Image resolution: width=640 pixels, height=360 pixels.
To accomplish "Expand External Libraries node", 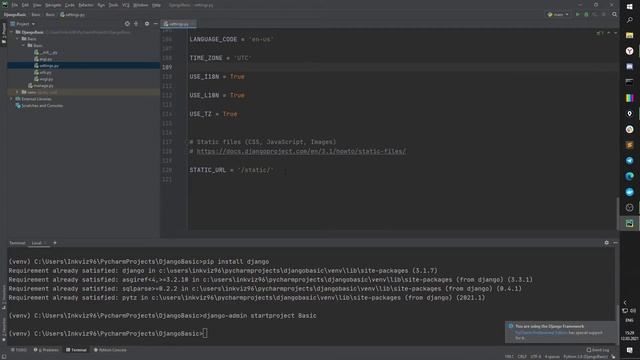I will 11,99.
